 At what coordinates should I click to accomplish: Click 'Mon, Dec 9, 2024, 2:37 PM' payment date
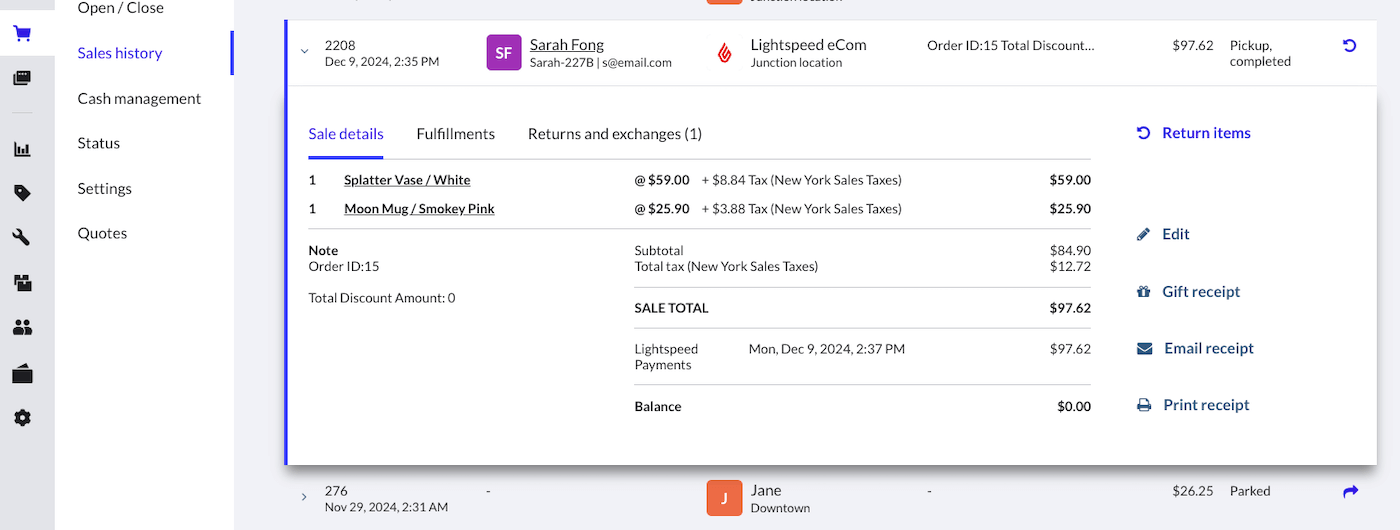coord(827,349)
